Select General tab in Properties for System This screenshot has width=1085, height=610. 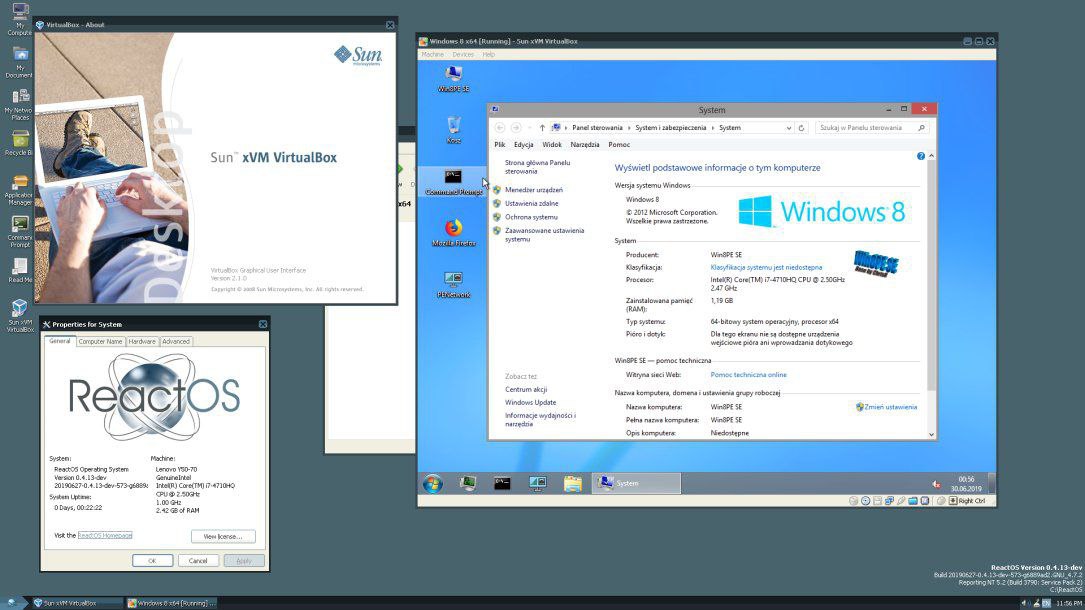60,341
